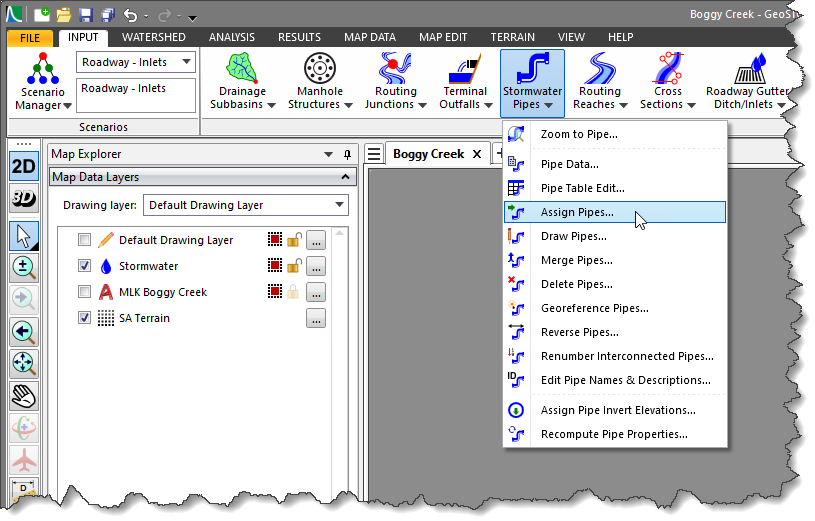Enable the MLK Boggy Creek layer
This screenshot has width=815, height=521.
(x=84, y=292)
